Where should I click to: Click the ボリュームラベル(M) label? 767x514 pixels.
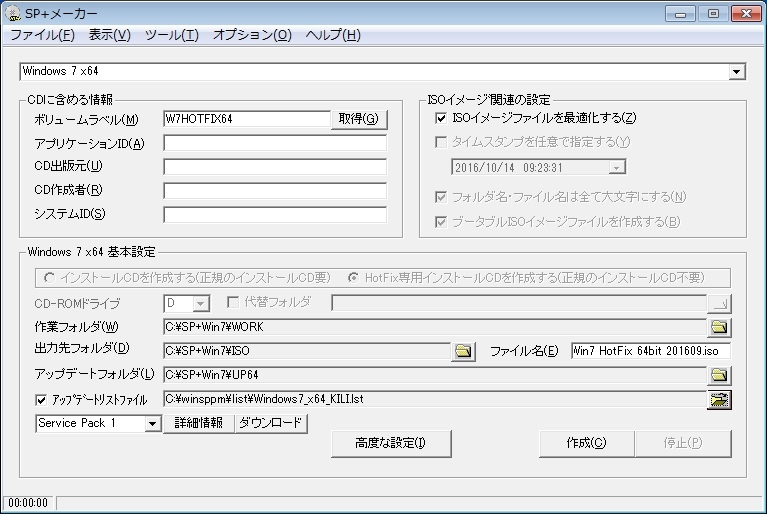(86, 120)
